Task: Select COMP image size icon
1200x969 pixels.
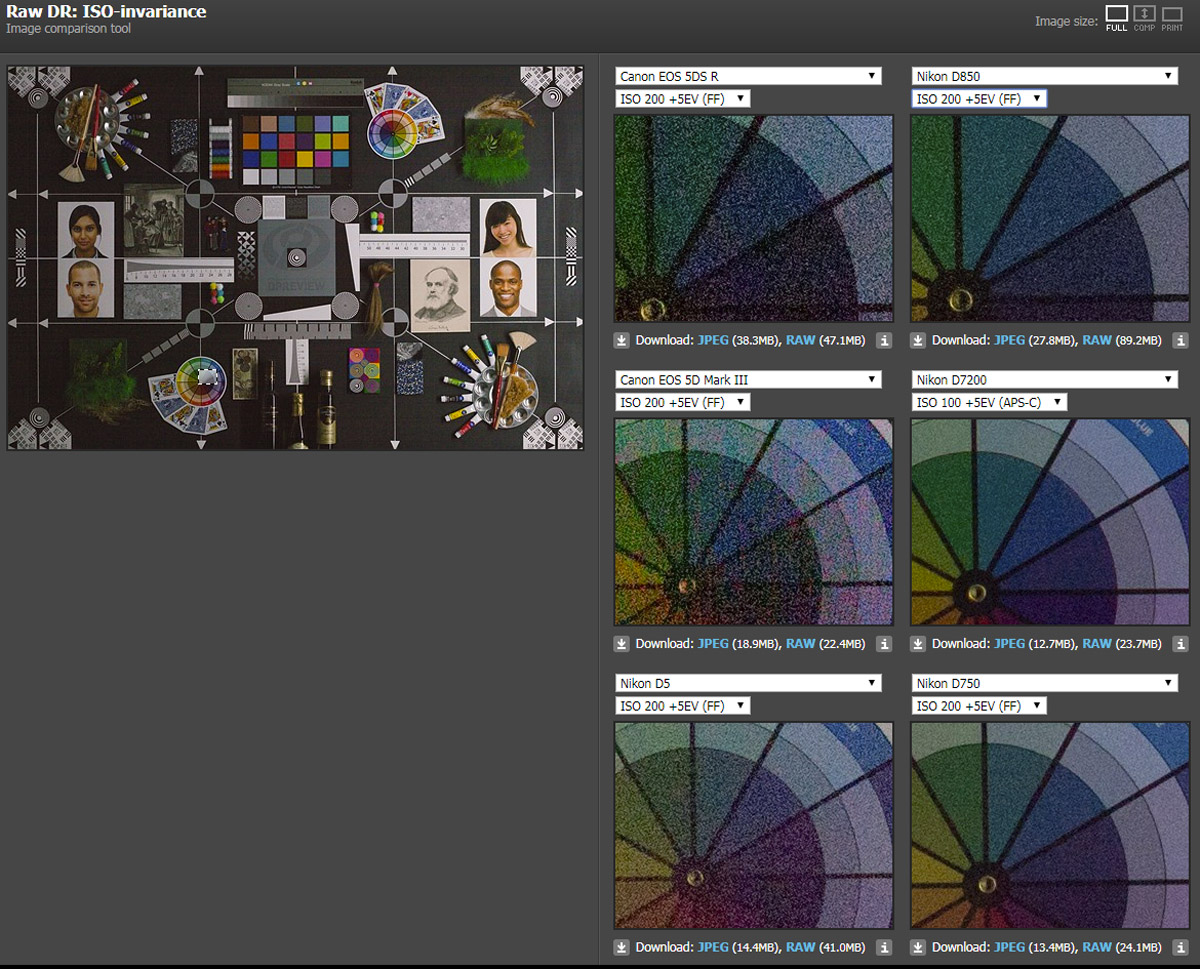Action: 1144,17
